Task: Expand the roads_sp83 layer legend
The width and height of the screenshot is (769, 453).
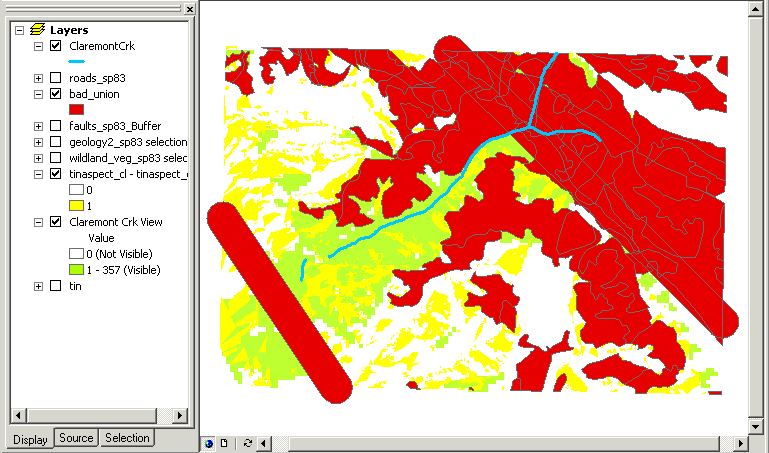Action: pyautogui.click(x=38, y=78)
